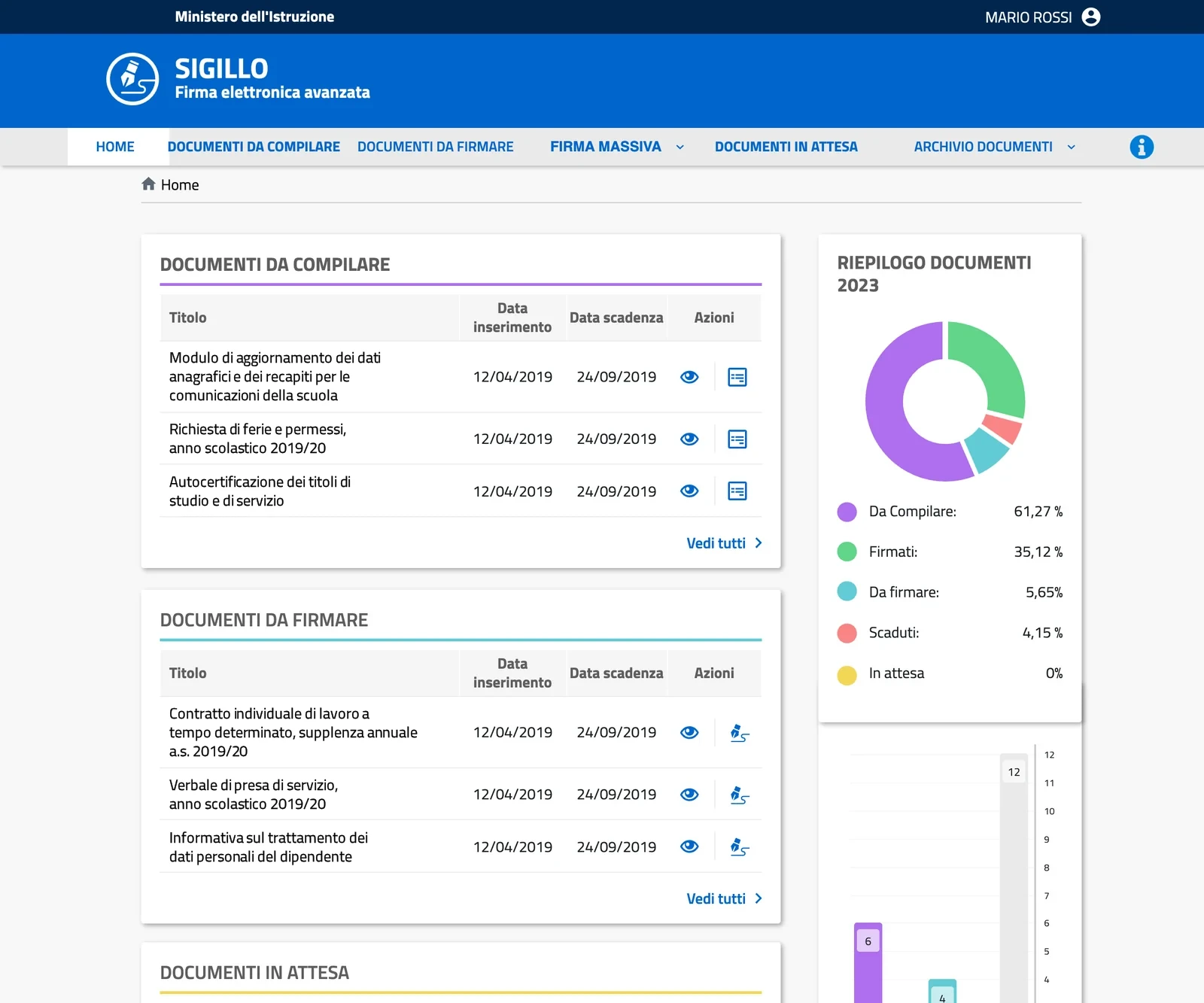Screen dimensions: 1204x1003
Task: Click the Home breadcrumb link
Action: coord(180,185)
